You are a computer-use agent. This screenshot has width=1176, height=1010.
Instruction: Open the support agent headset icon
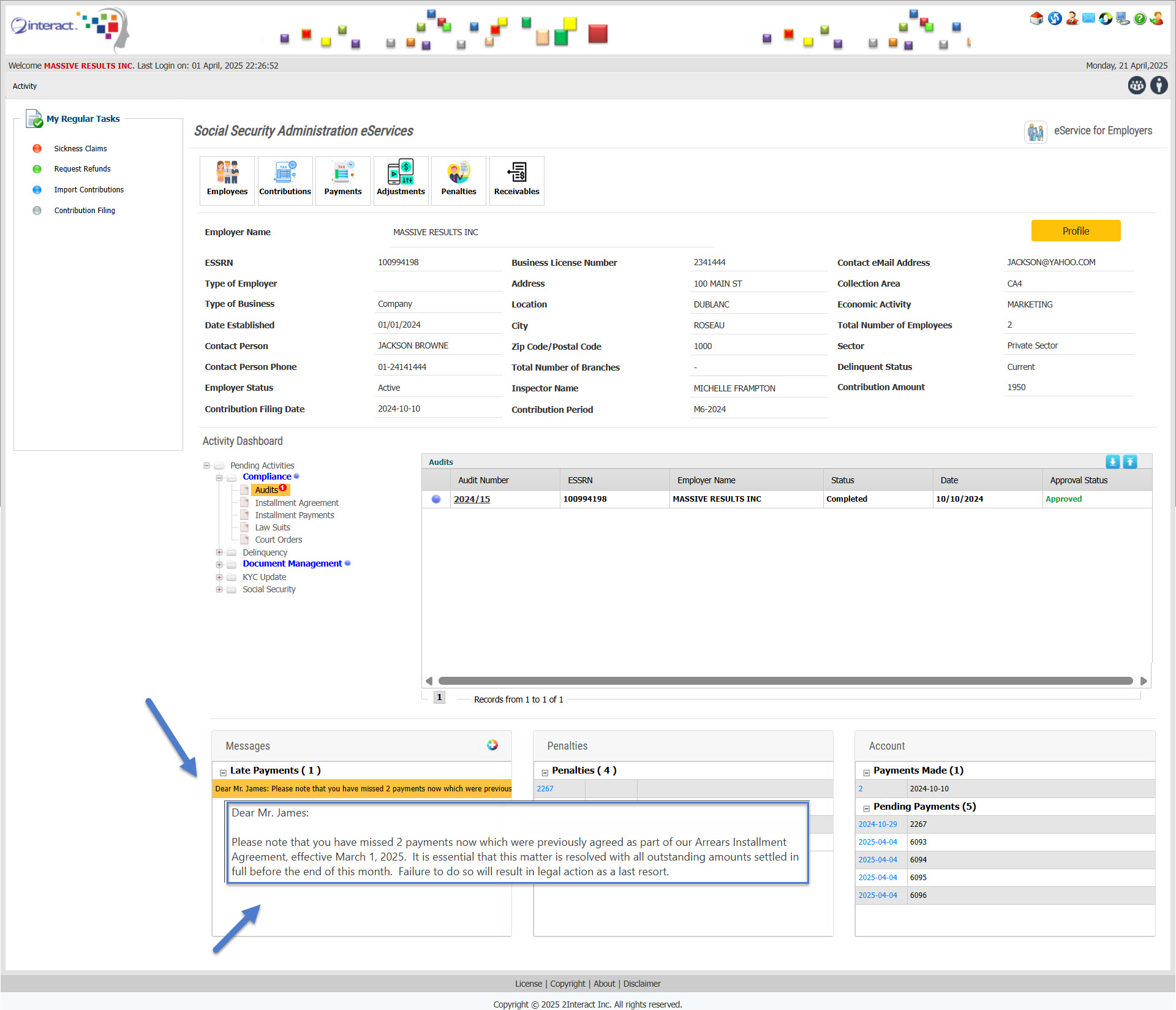point(1071,18)
